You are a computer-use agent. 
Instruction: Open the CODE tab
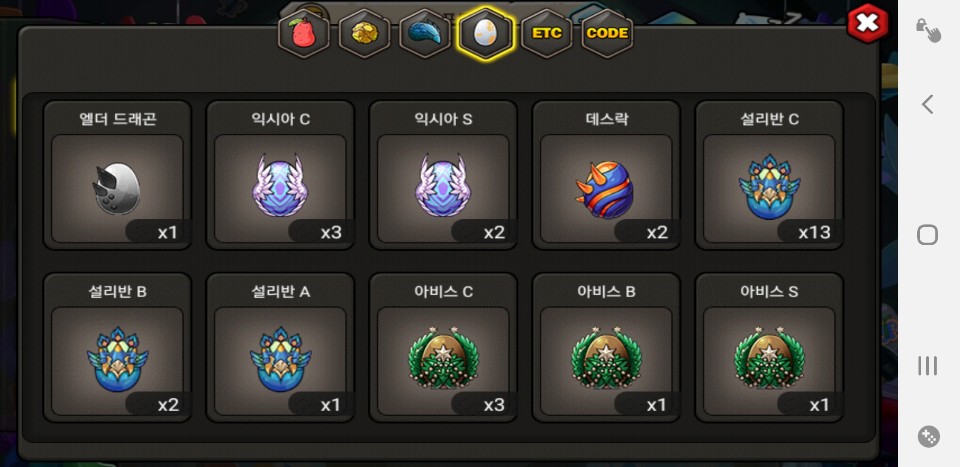click(607, 33)
